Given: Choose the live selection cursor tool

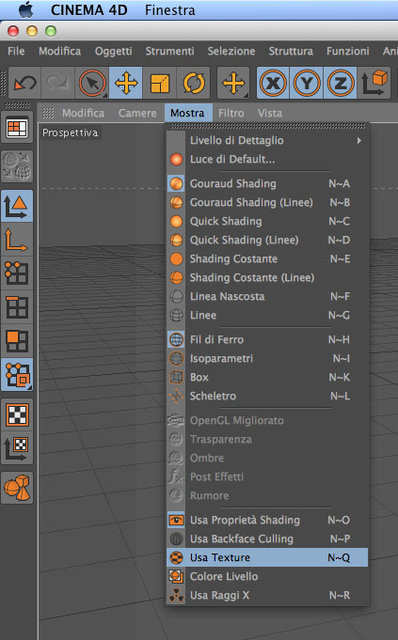Looking at the screenshot, I should point(92,83).
